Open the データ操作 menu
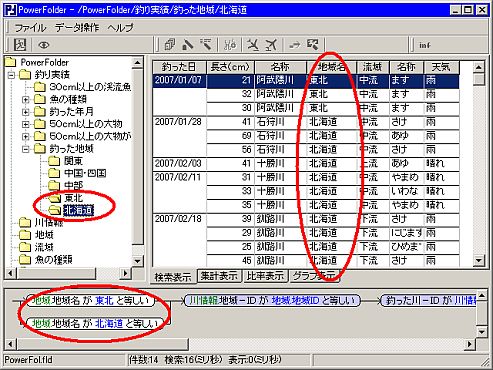Viewport: 493px width, 370px height. (77, 27)
